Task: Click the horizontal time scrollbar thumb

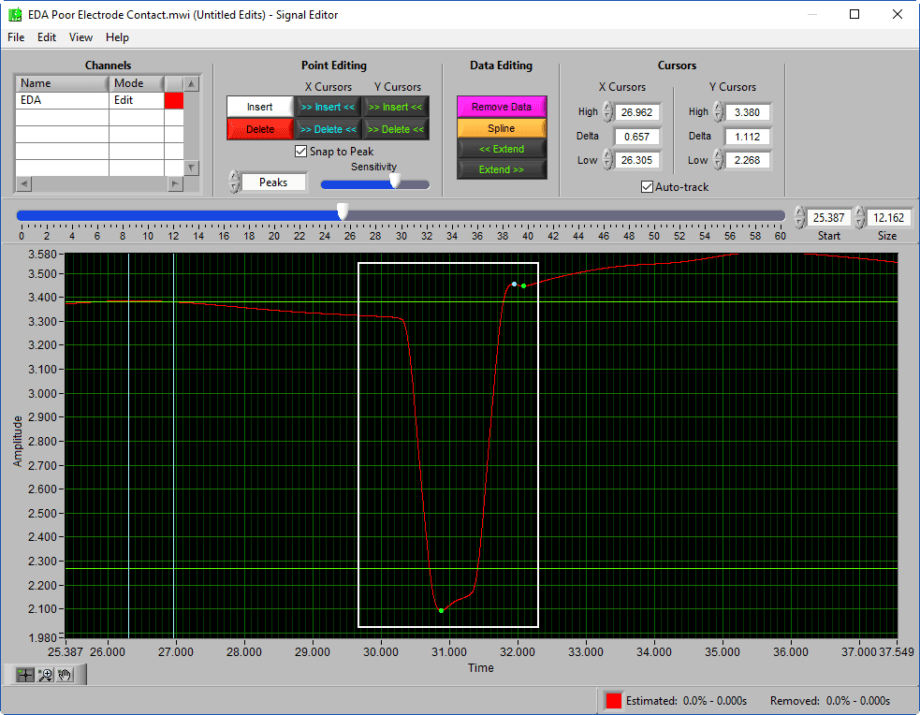Action: [343, 211]
